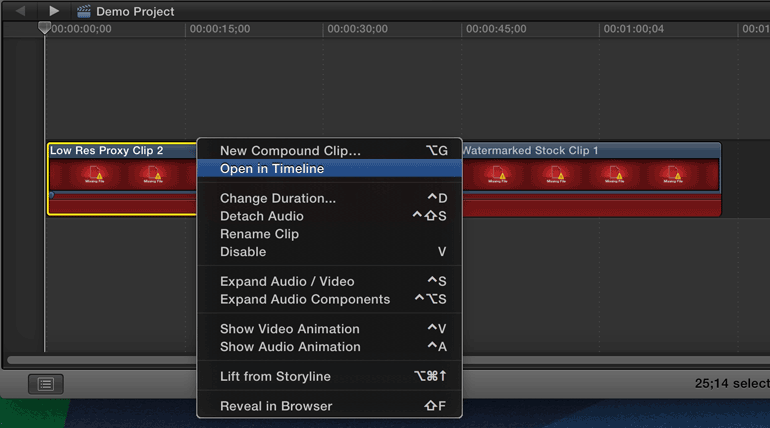Click the Demo Project clapperboard icon
The image size is (770, 428).
pos(84,11)
